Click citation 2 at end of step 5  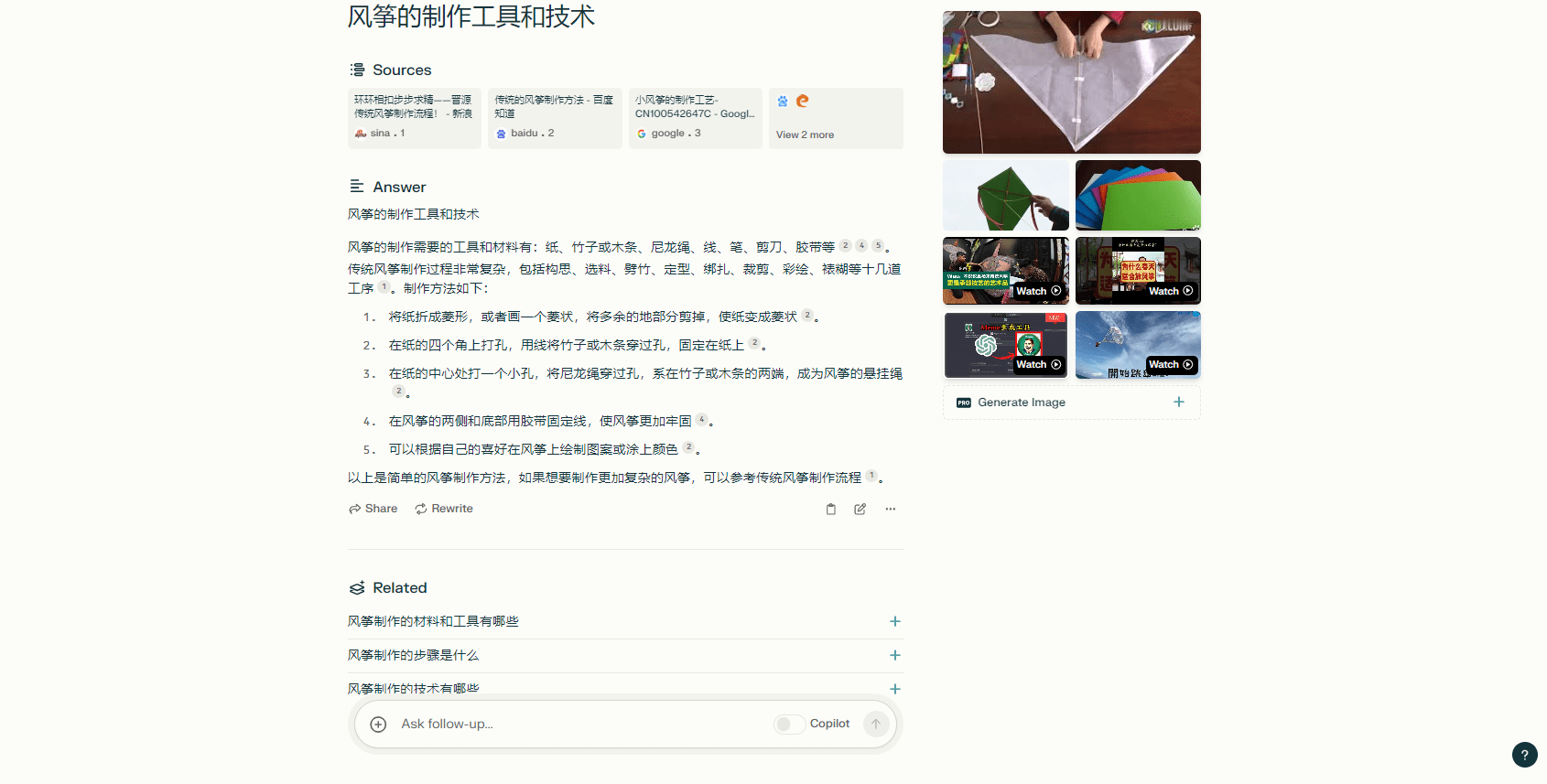[688, 447]
